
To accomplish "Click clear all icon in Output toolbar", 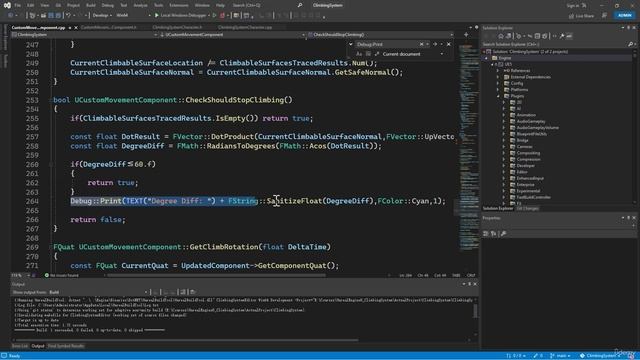I will pyautogui.click(x=183, y=292).
